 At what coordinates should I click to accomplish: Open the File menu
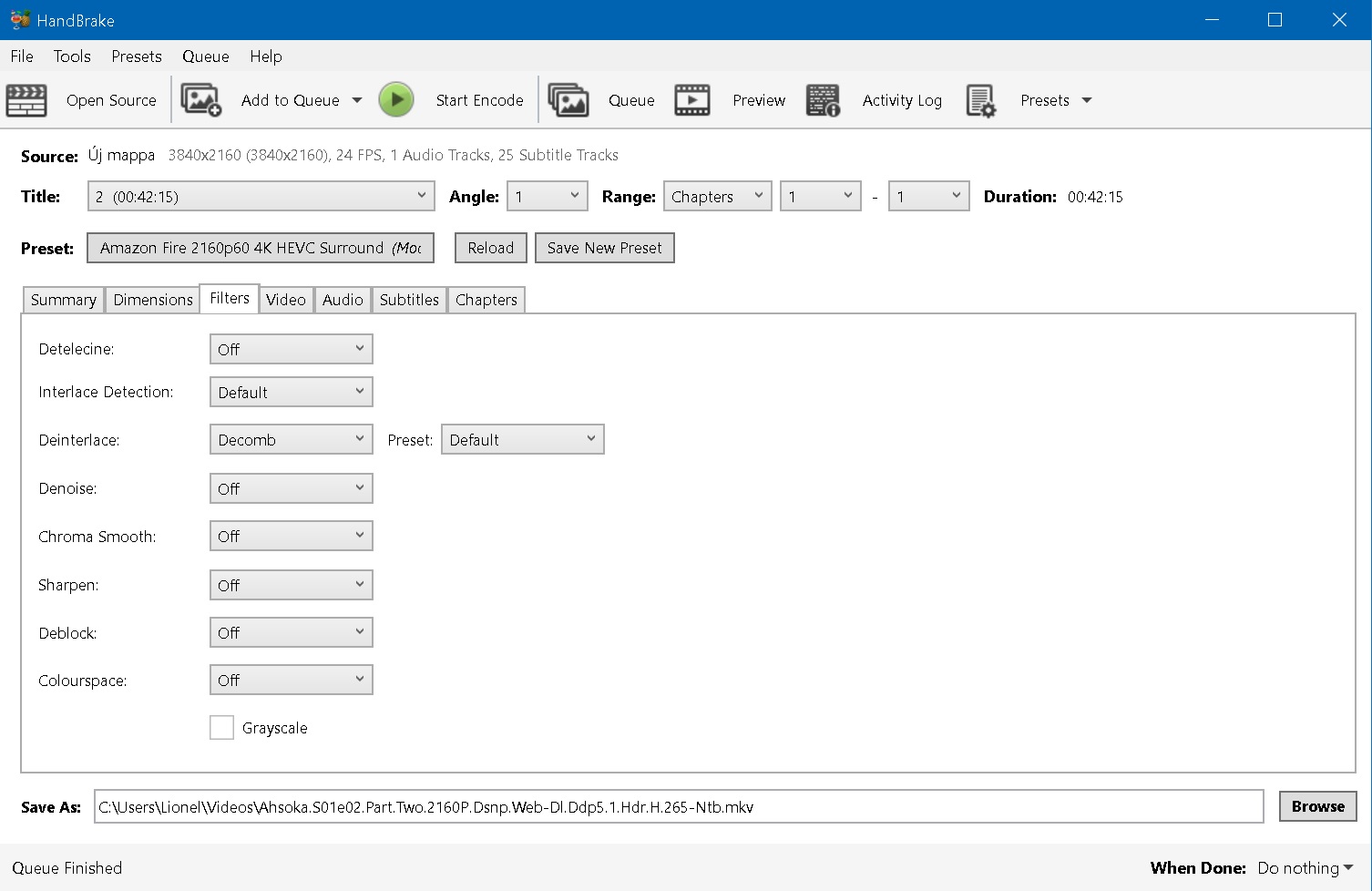coord(22,56)
